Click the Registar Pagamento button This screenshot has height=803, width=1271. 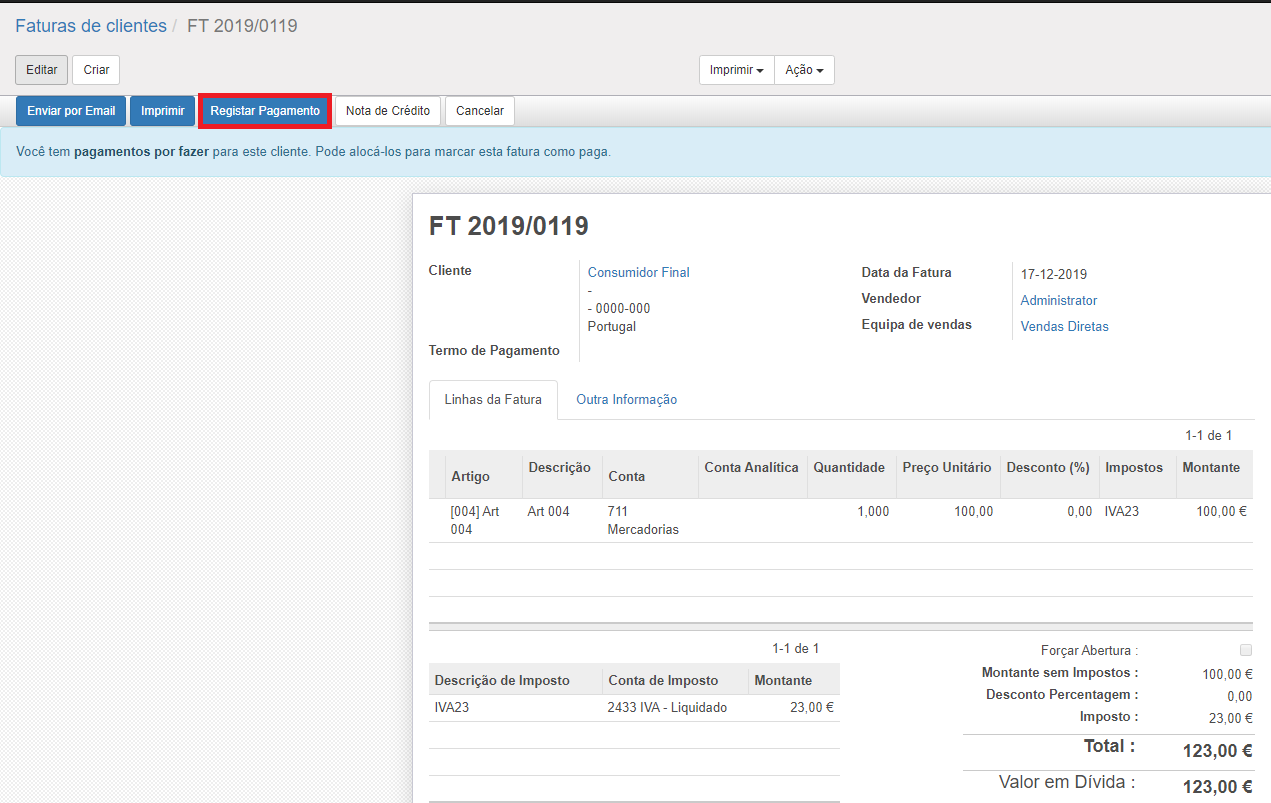(x=265, y=111)
